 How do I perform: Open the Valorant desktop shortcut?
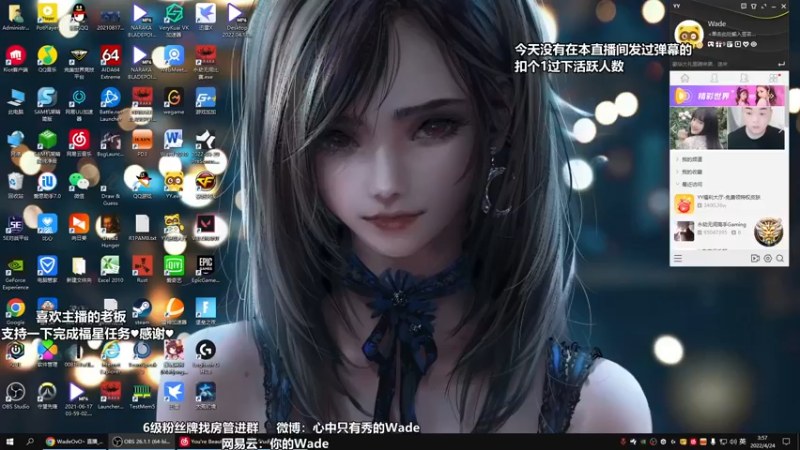(205, 228)
